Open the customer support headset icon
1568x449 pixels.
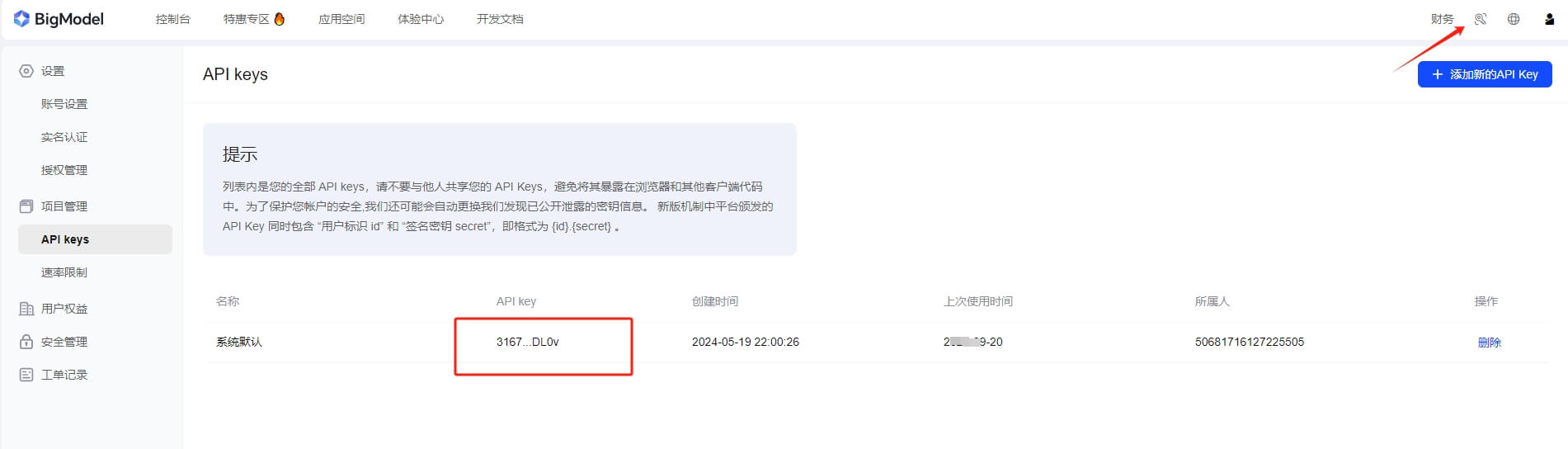(x=1481, y=19)
